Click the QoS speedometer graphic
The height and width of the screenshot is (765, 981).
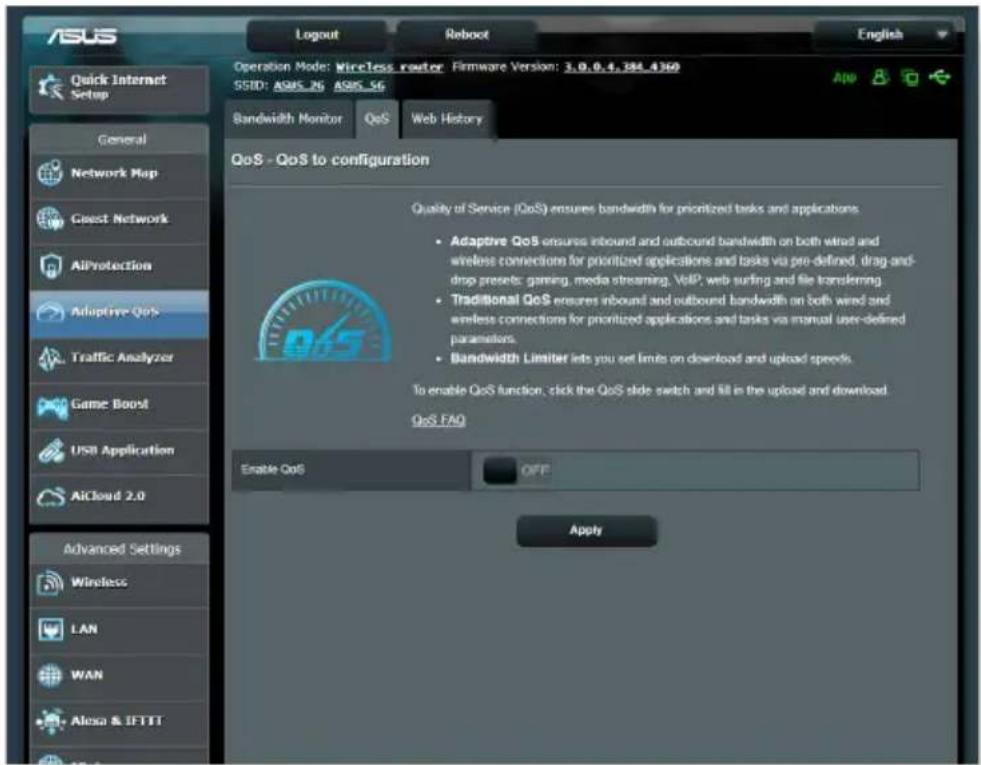[325, 321]
